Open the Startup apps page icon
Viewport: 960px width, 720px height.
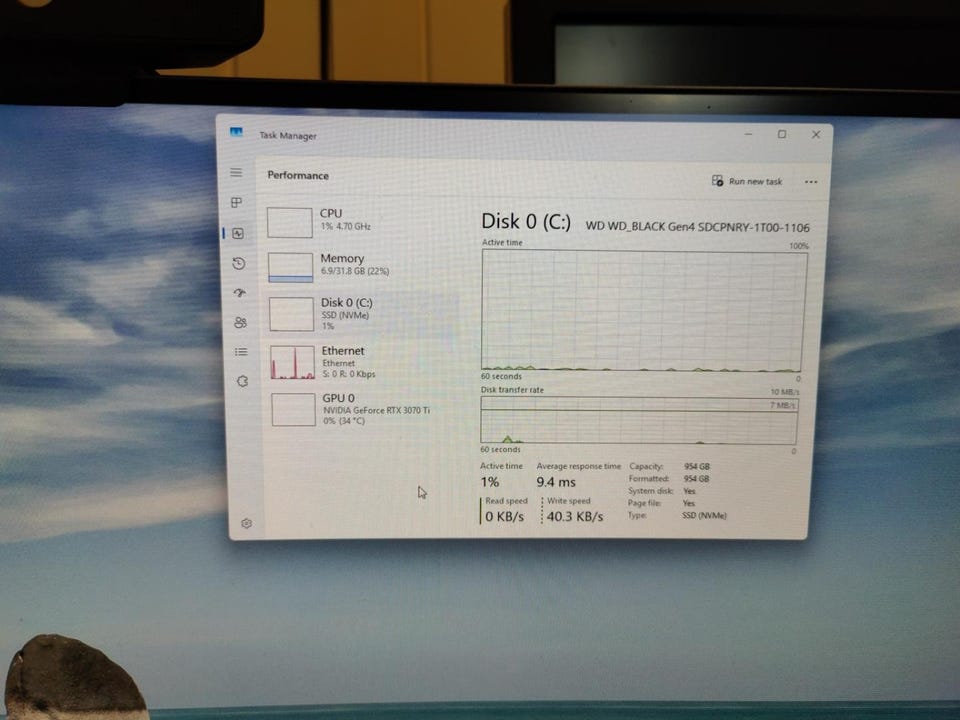(x=239, y=293)
